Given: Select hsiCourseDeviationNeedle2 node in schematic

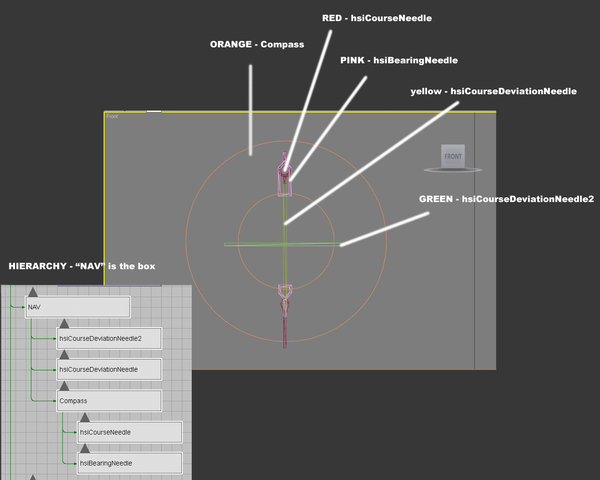Looking at the screenshot, I should click(x=109, y=338).
